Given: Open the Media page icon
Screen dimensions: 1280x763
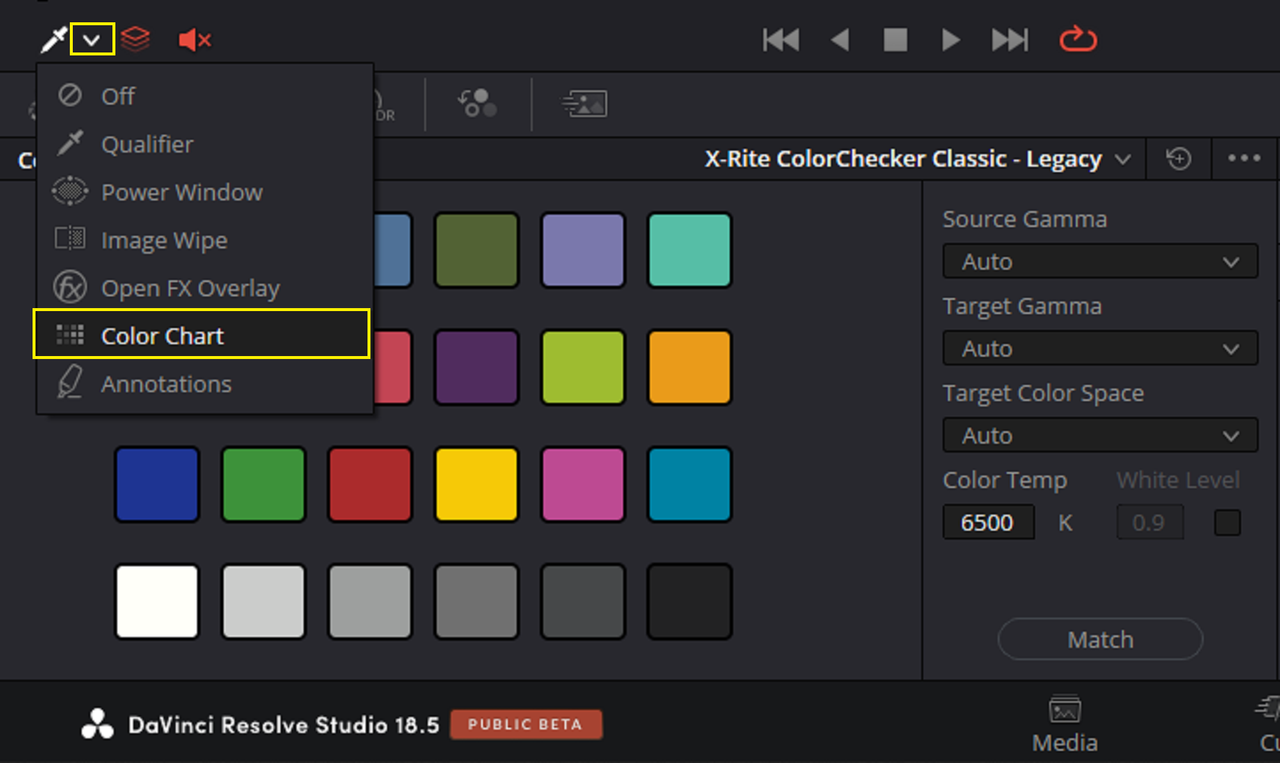Looking at the screenshot, I should pos(1065,725).
